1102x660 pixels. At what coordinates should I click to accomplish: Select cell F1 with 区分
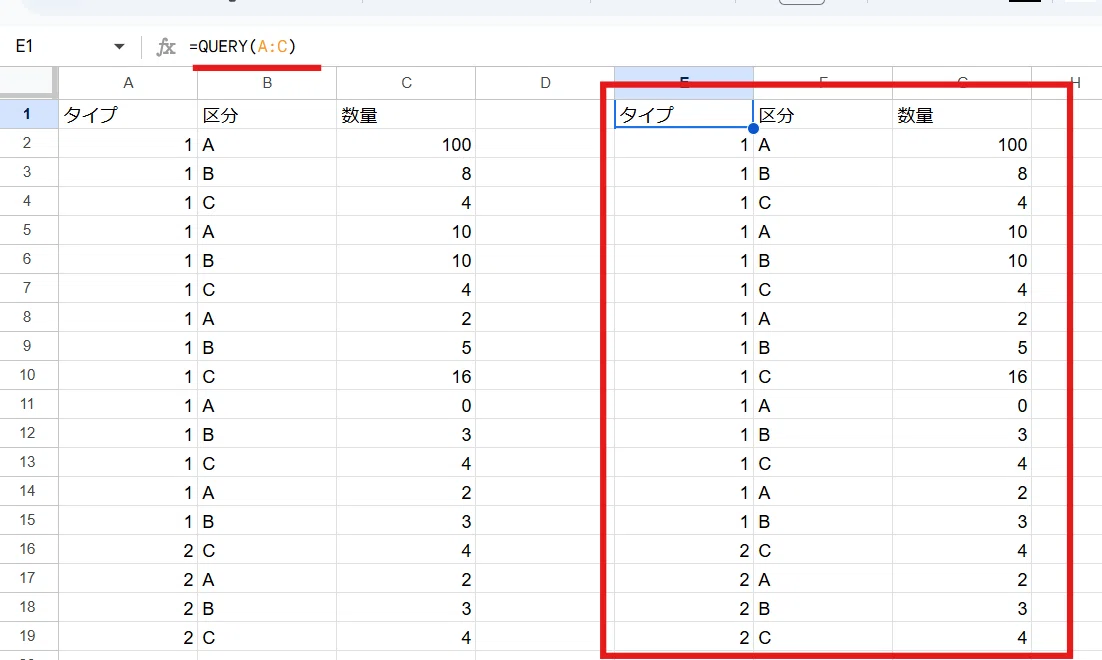point(823,114)
